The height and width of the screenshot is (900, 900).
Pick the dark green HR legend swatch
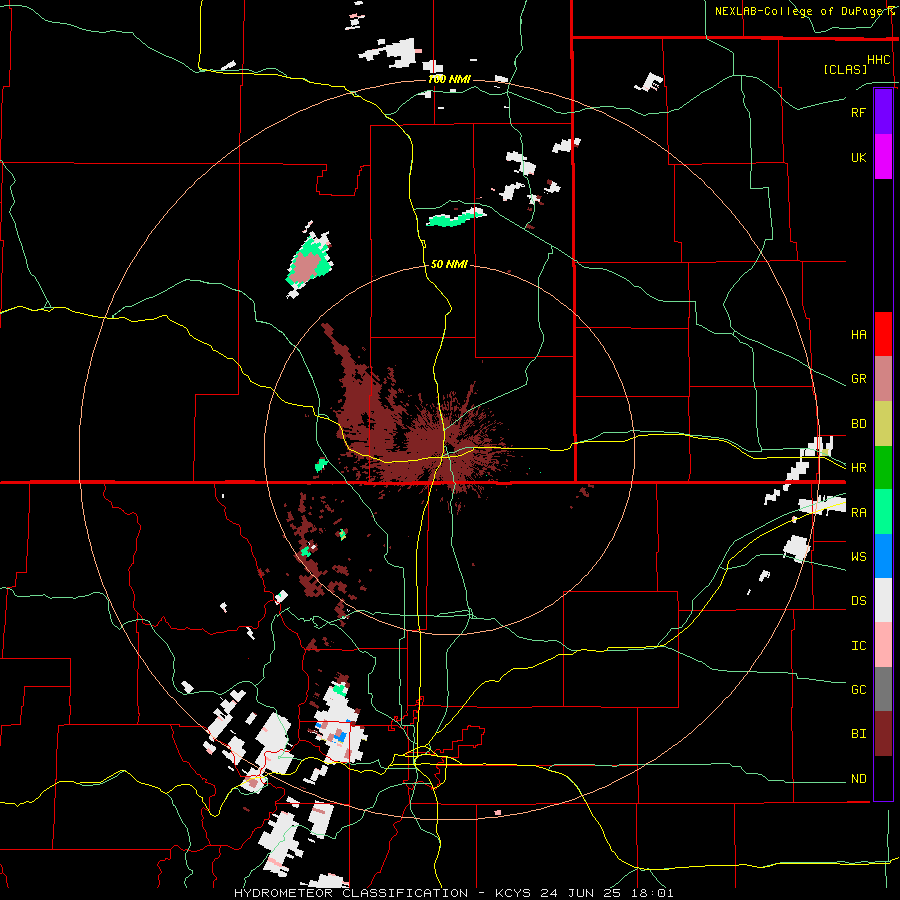(x=883, y=467)
